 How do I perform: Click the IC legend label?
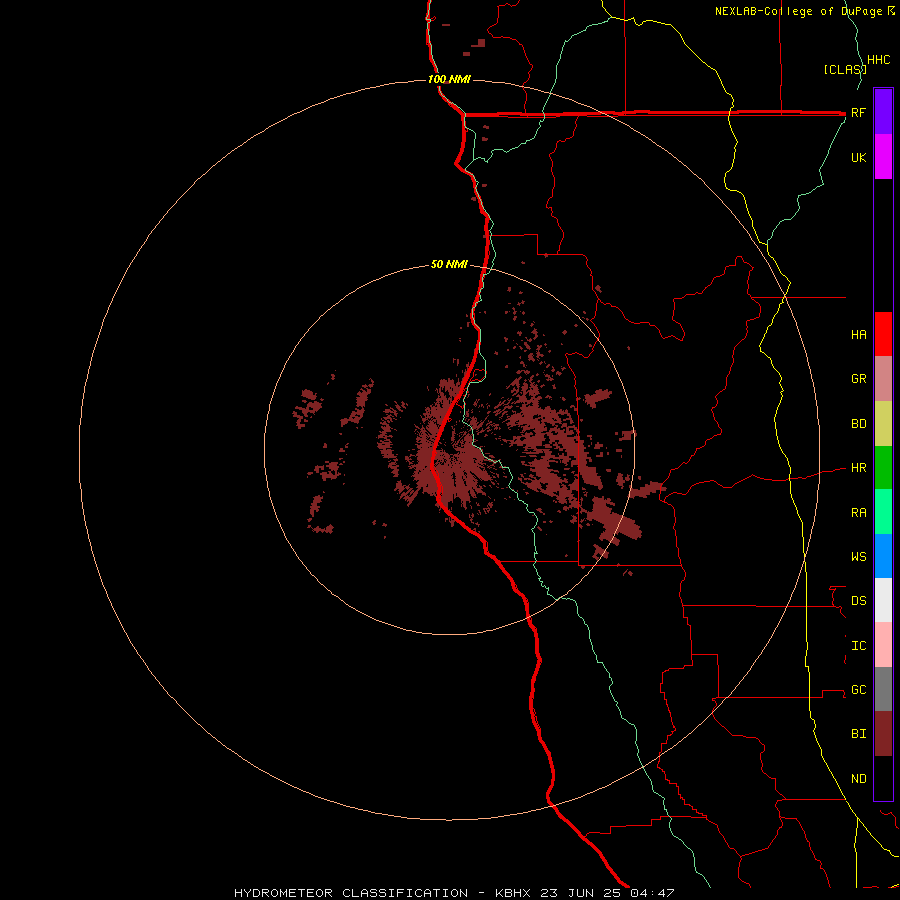(x=859, y=646)
